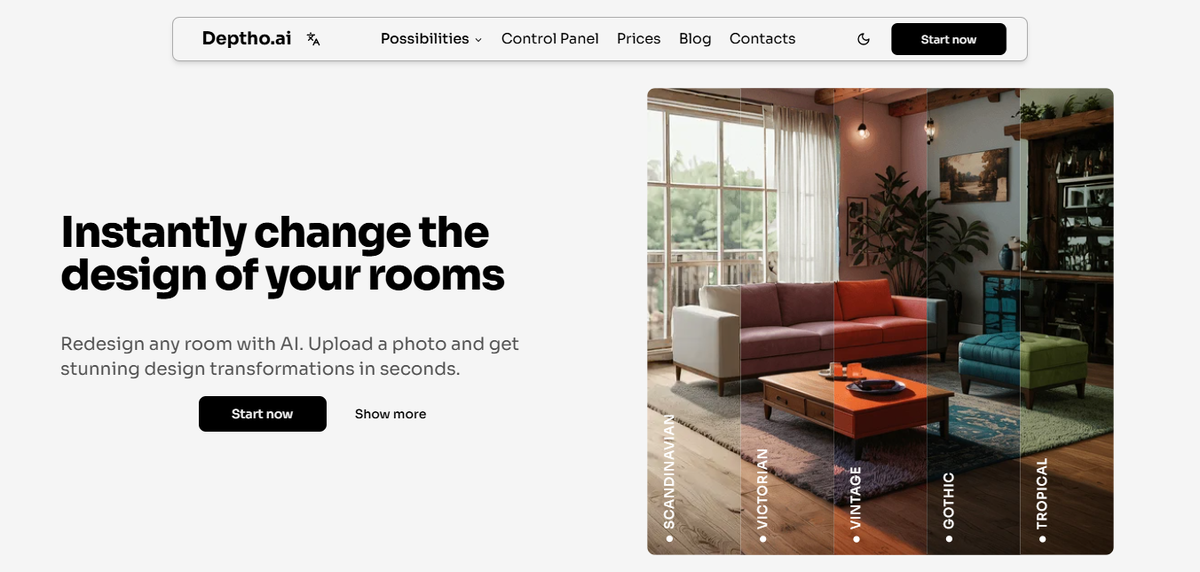Click the Scandinavian label bullet dot
Screen dimensions: 1200x572
(669, 539)
